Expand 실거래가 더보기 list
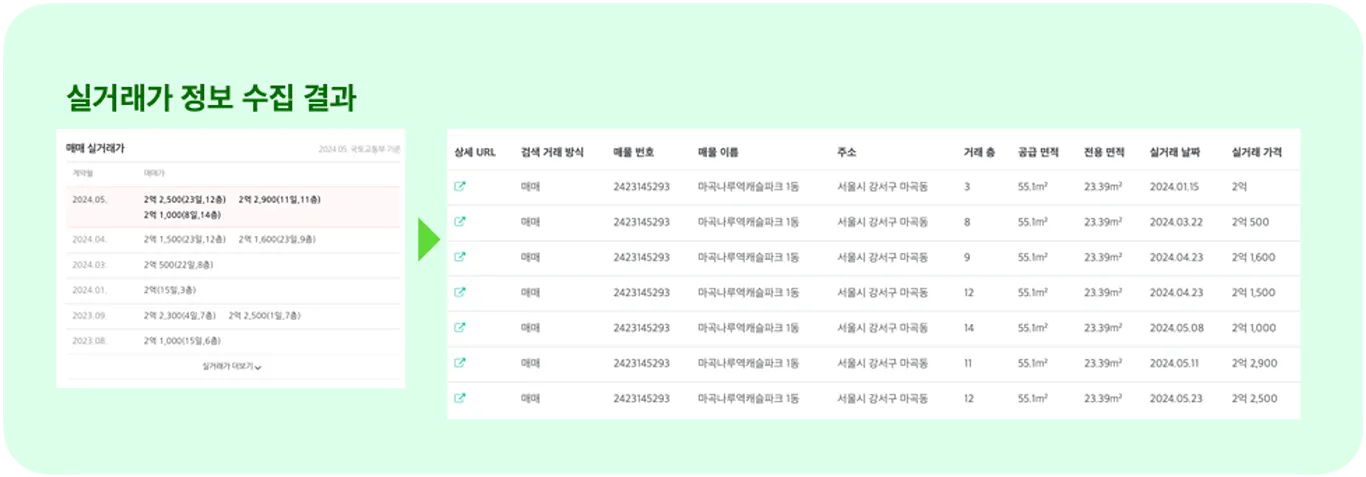This screenshot has height=477, width=1366. [x=232, y=367]
